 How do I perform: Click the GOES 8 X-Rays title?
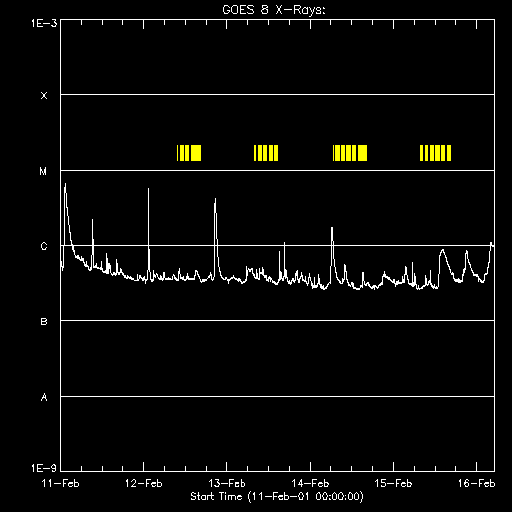pyautogui.click(x=274, y=10)
